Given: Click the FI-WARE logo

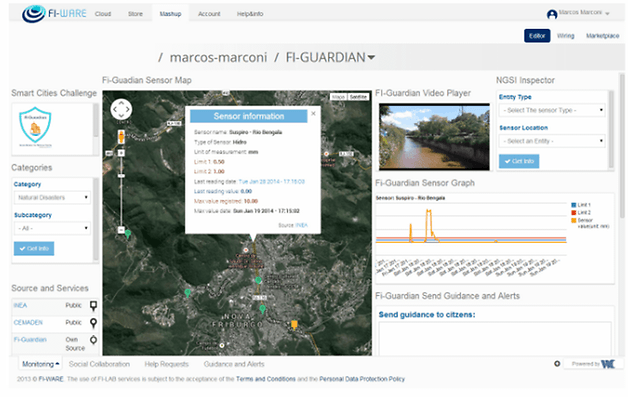Looking at the screenshot, I should (54, 14).
